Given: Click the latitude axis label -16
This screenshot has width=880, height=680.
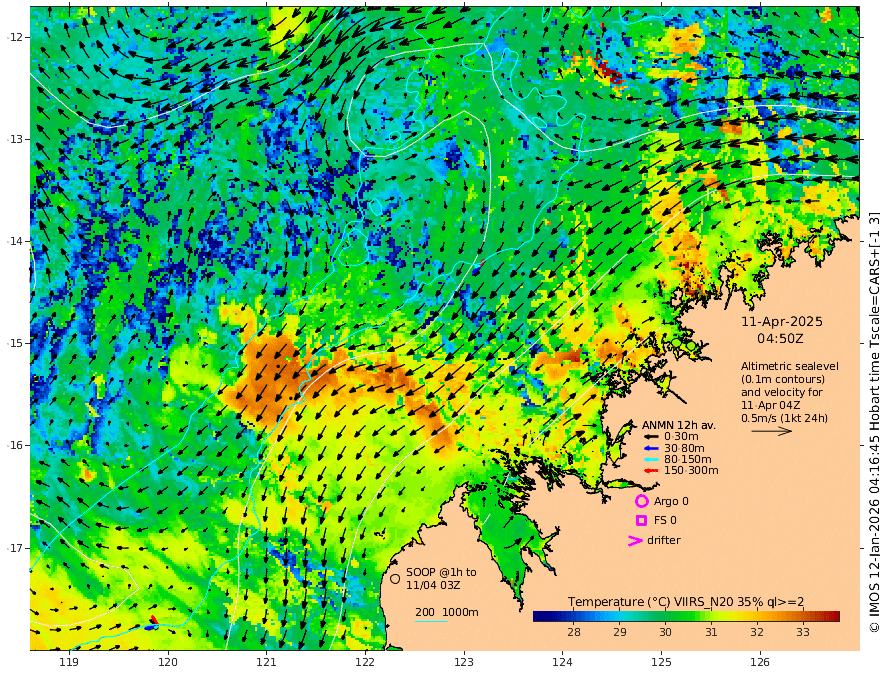Looking at the screenshot, I should coord(15,445).
